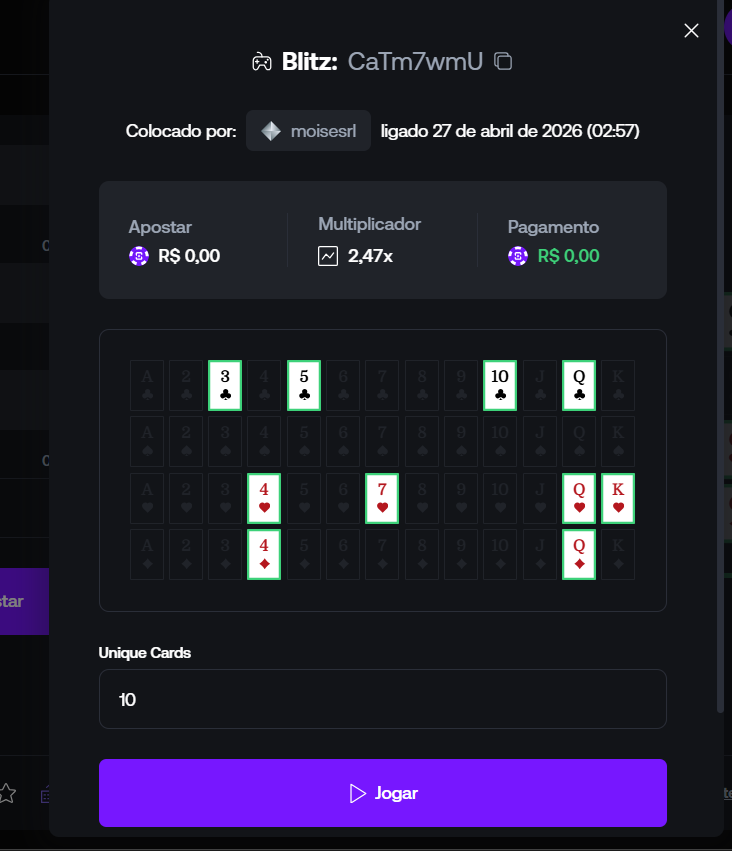This screenshot has width=732, height=851.
Task: Click the Jogar play button
Action: coord(383,793)
